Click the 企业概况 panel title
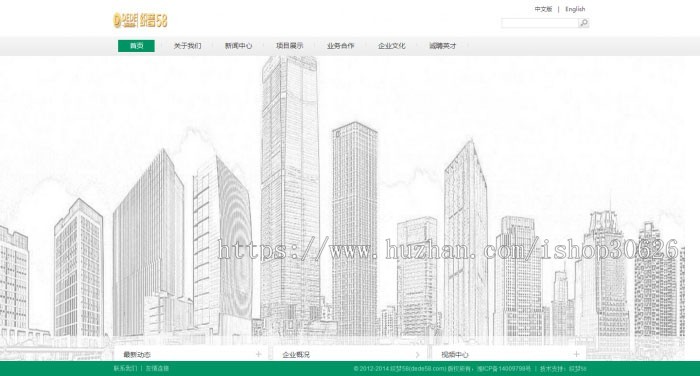 click(296, 355)
